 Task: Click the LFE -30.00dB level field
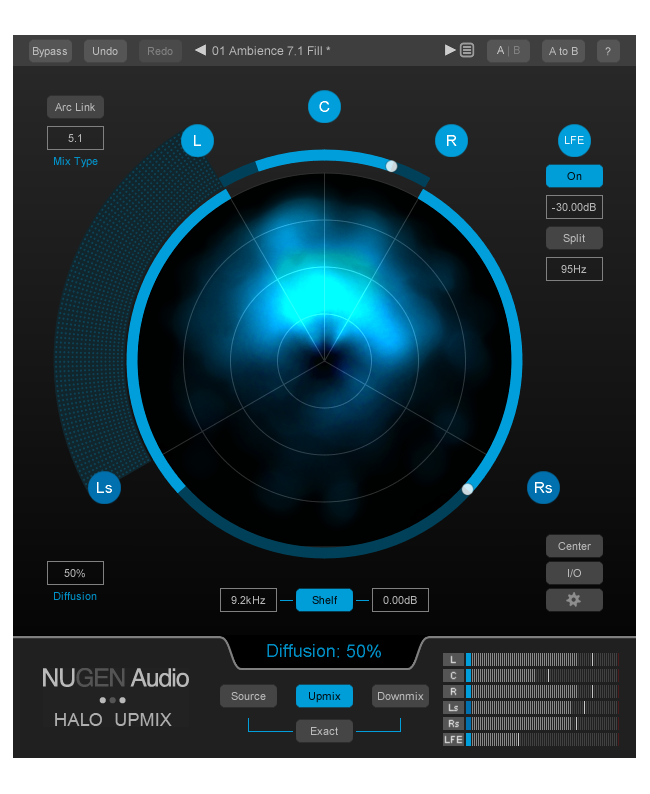(574, 207)
